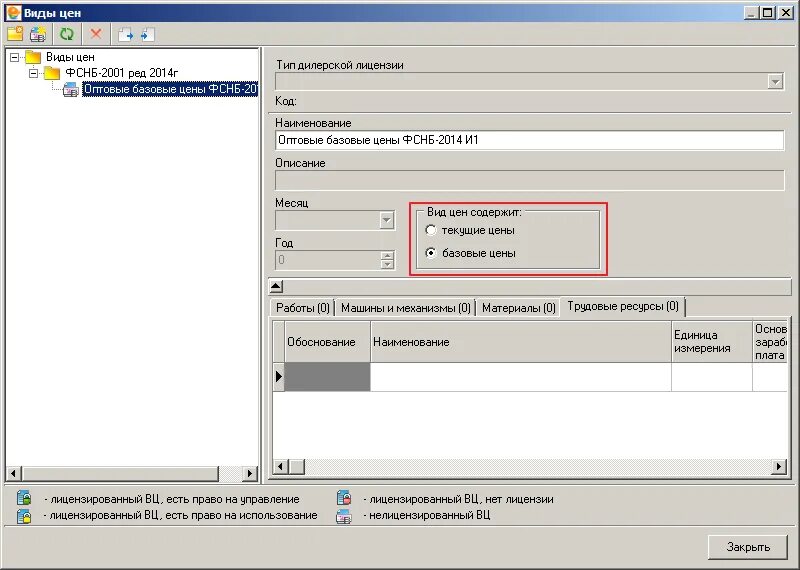Click the grey Обоснование cell in first row

(x=328, y=377)
